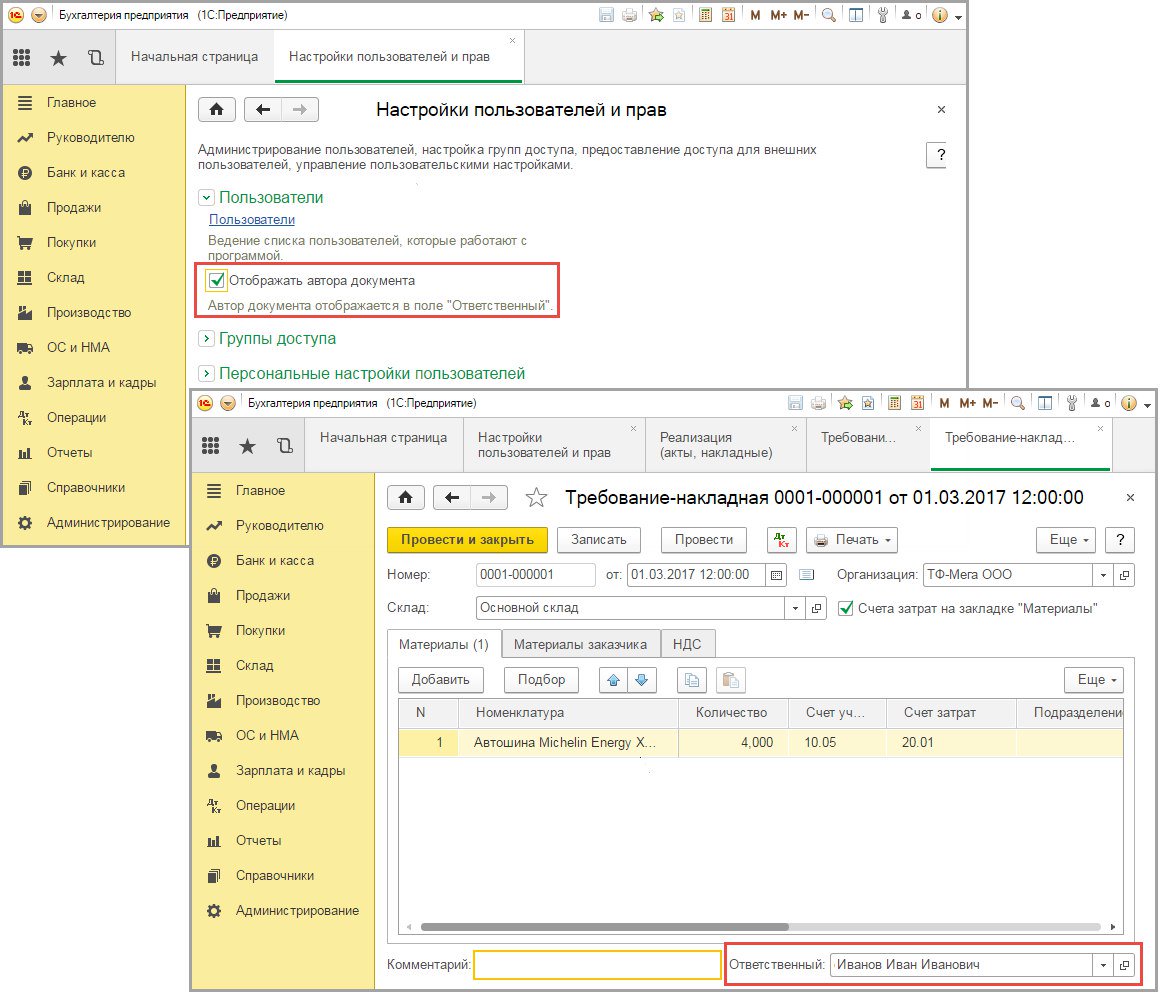Open calendar icon in back window titlebar
Screen dimensions: 1173x994
(x=728, y=15)
